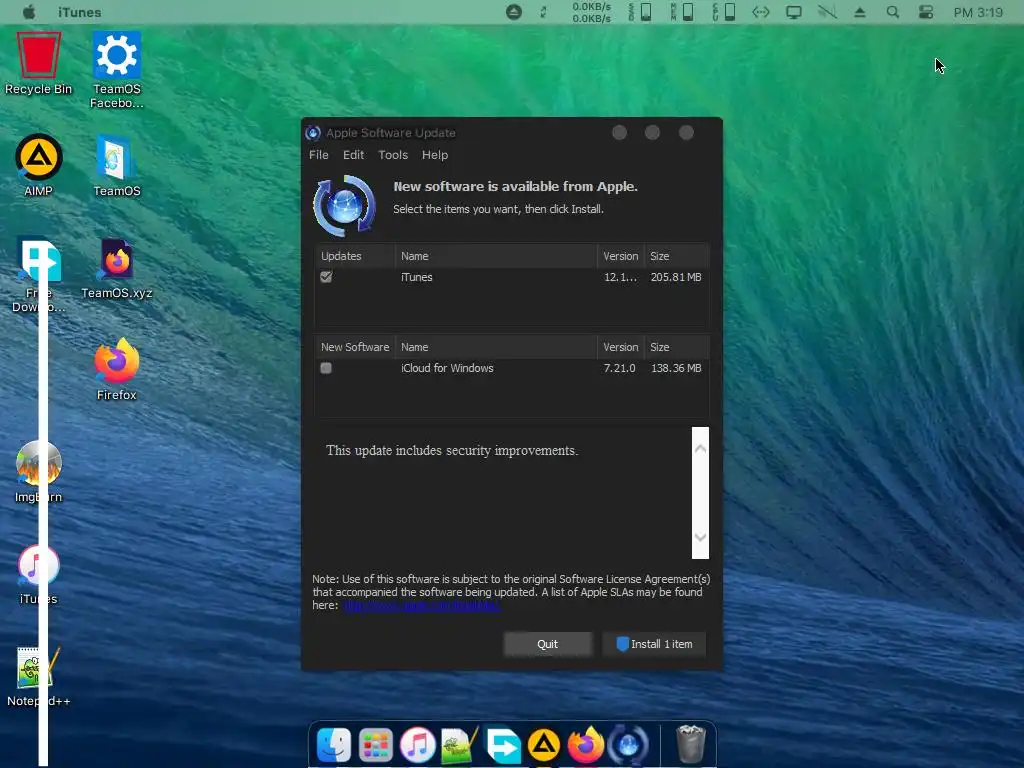Open the Recycle Bin desktop icon
Screen dimensions: 1024x768
click(x=39, y=56)
